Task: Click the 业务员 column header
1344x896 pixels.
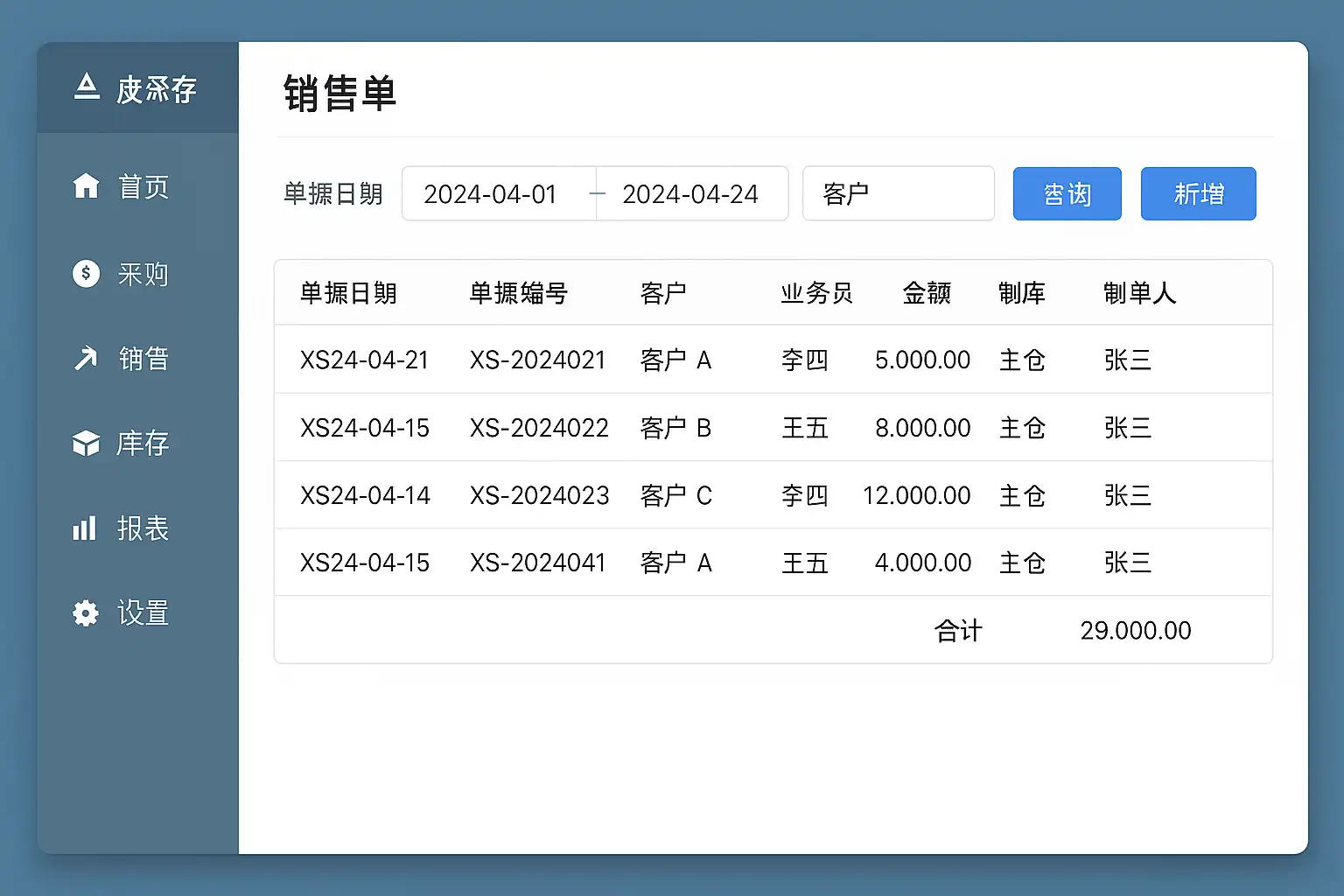Action: [816, 293]
